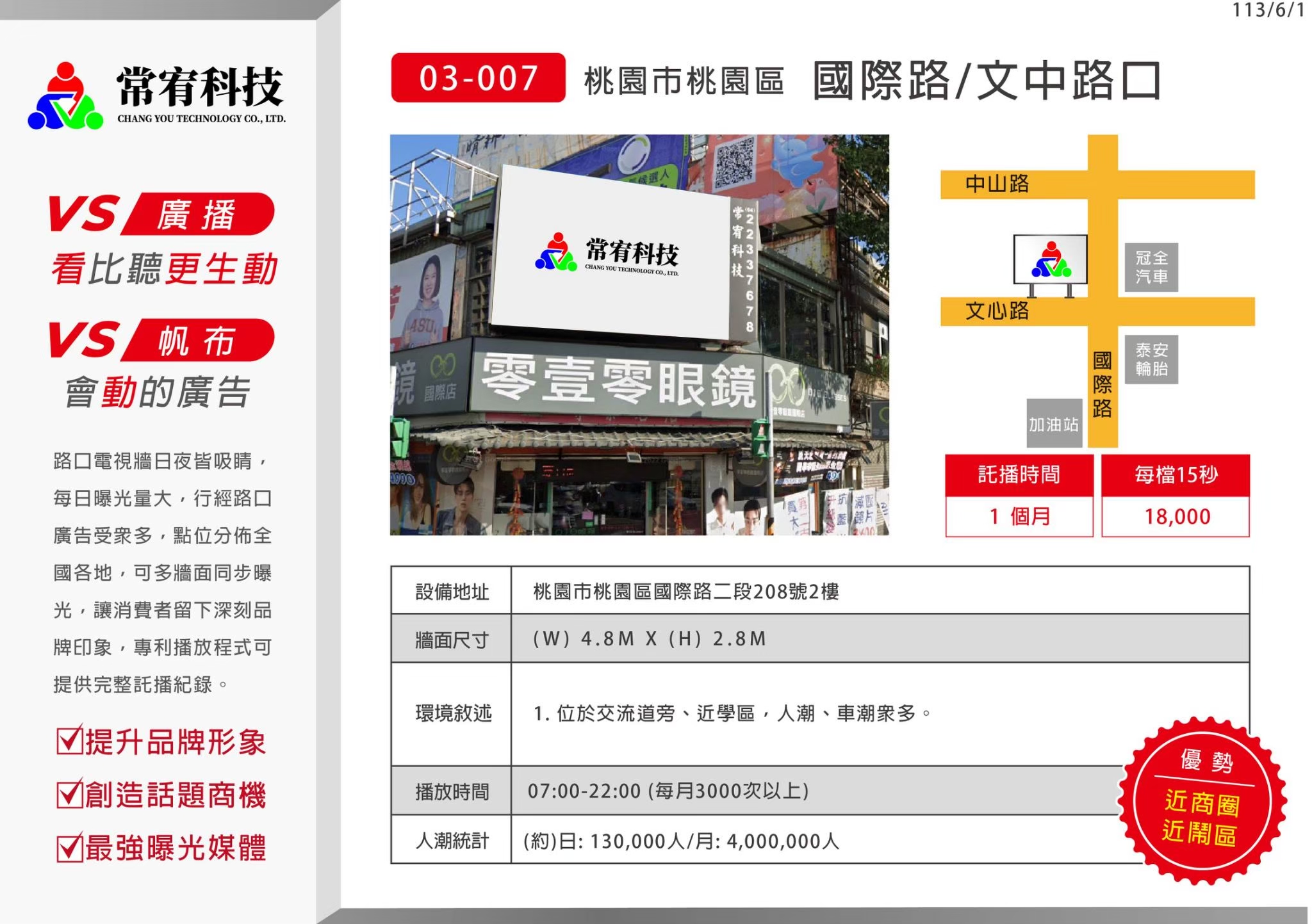Click the checkbox beside 創造話題商機
Screen dimensions: 1312x924
[x=69, y=794]
